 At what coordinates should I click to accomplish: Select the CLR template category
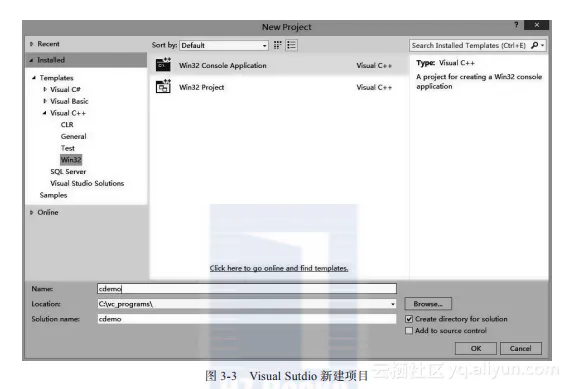(x=67, y=125)
